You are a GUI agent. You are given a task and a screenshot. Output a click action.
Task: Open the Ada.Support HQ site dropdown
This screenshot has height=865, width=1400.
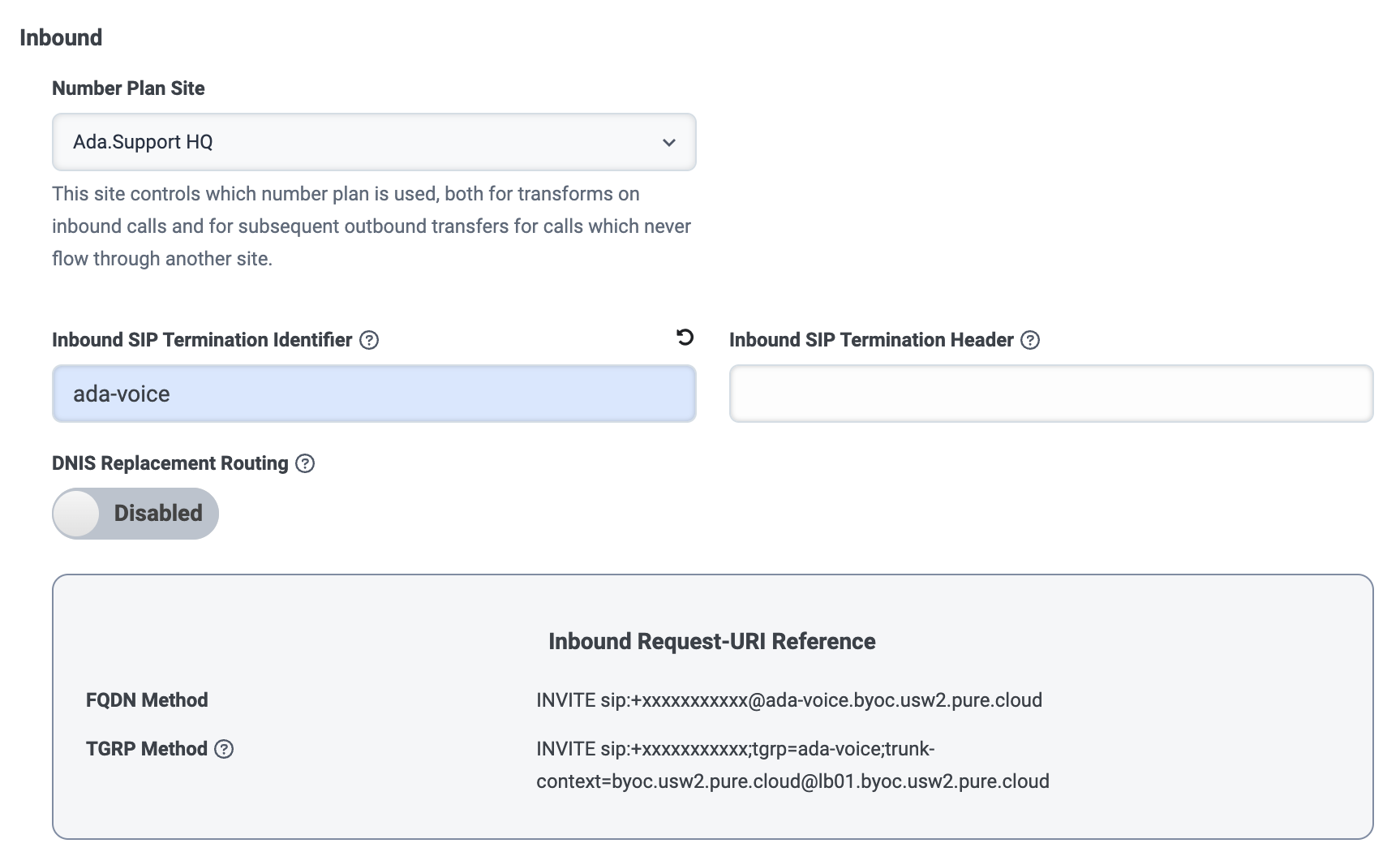click(373, 142)
